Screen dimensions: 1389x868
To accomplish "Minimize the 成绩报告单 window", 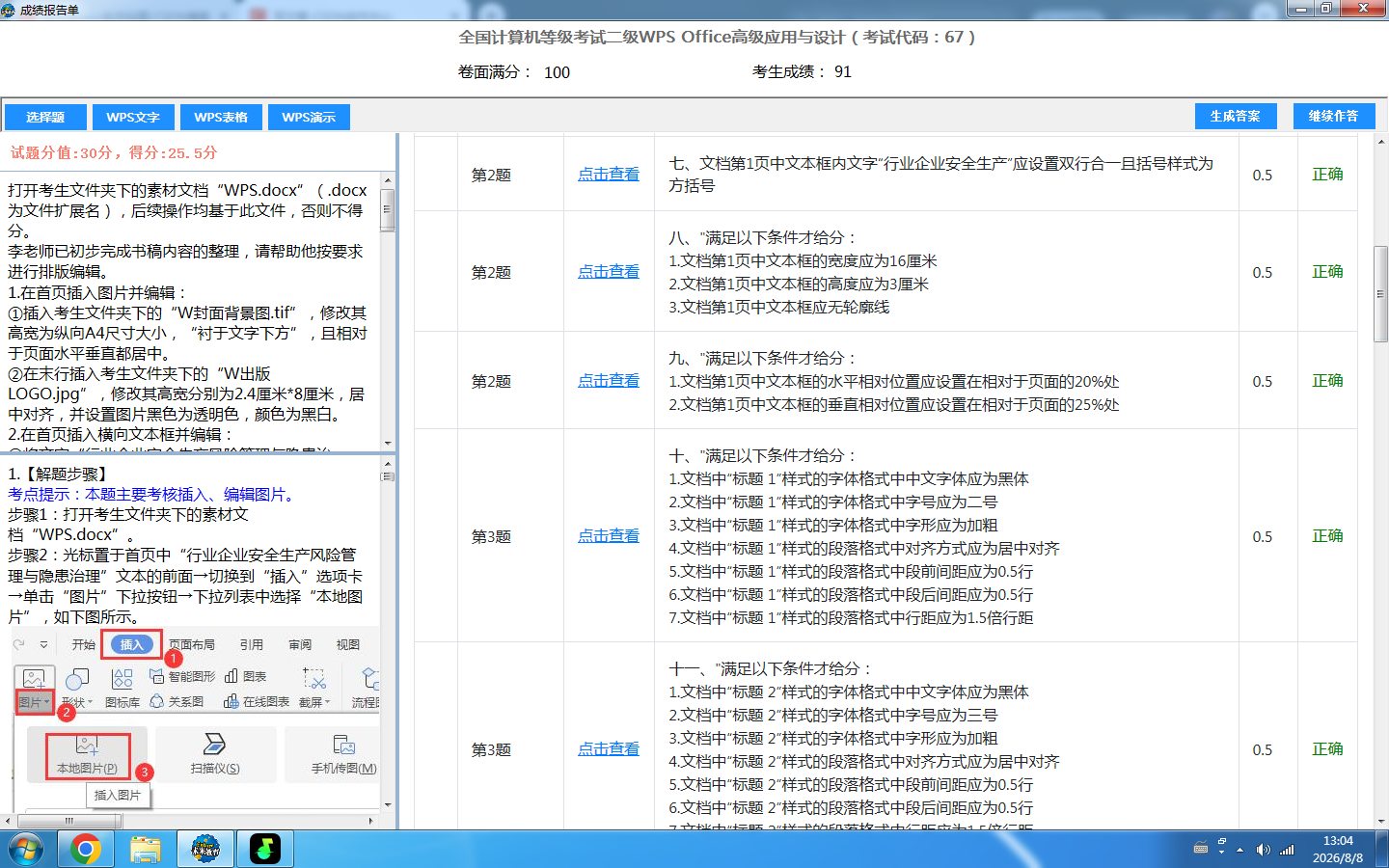I will pos(1301,9).
